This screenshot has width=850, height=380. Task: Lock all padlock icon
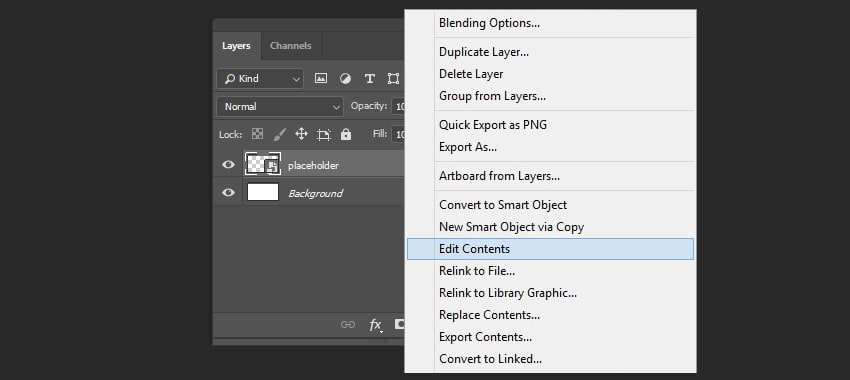(x=346, y=134)
